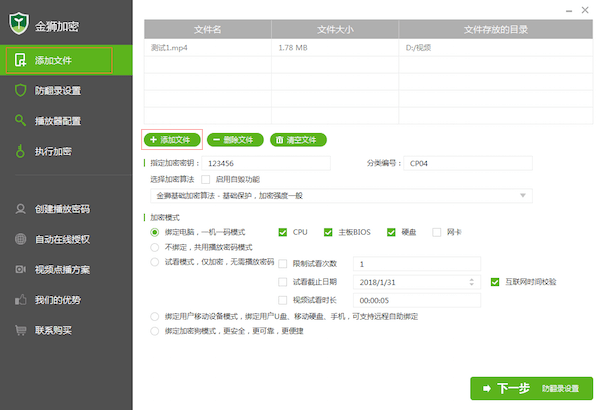Viewport: 600px width, 410px height.
Task: Open 我们的优势 from the sidebar
Action: pos(66,300)
